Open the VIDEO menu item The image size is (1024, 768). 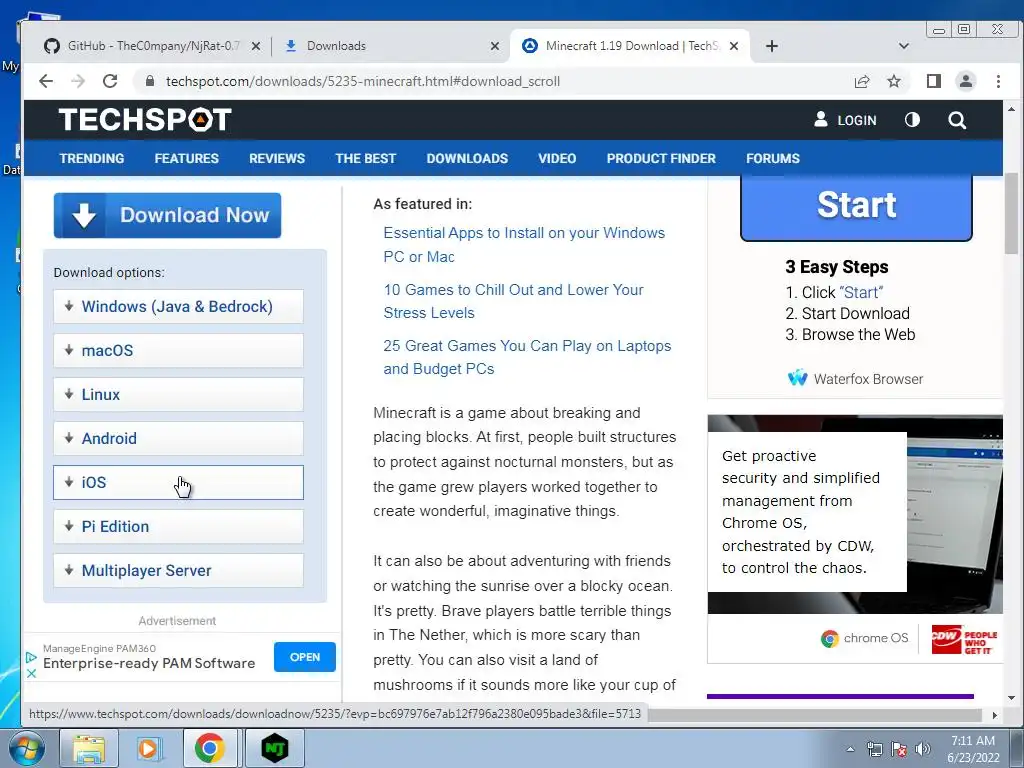pyautogui.click(x=557, y=158)
